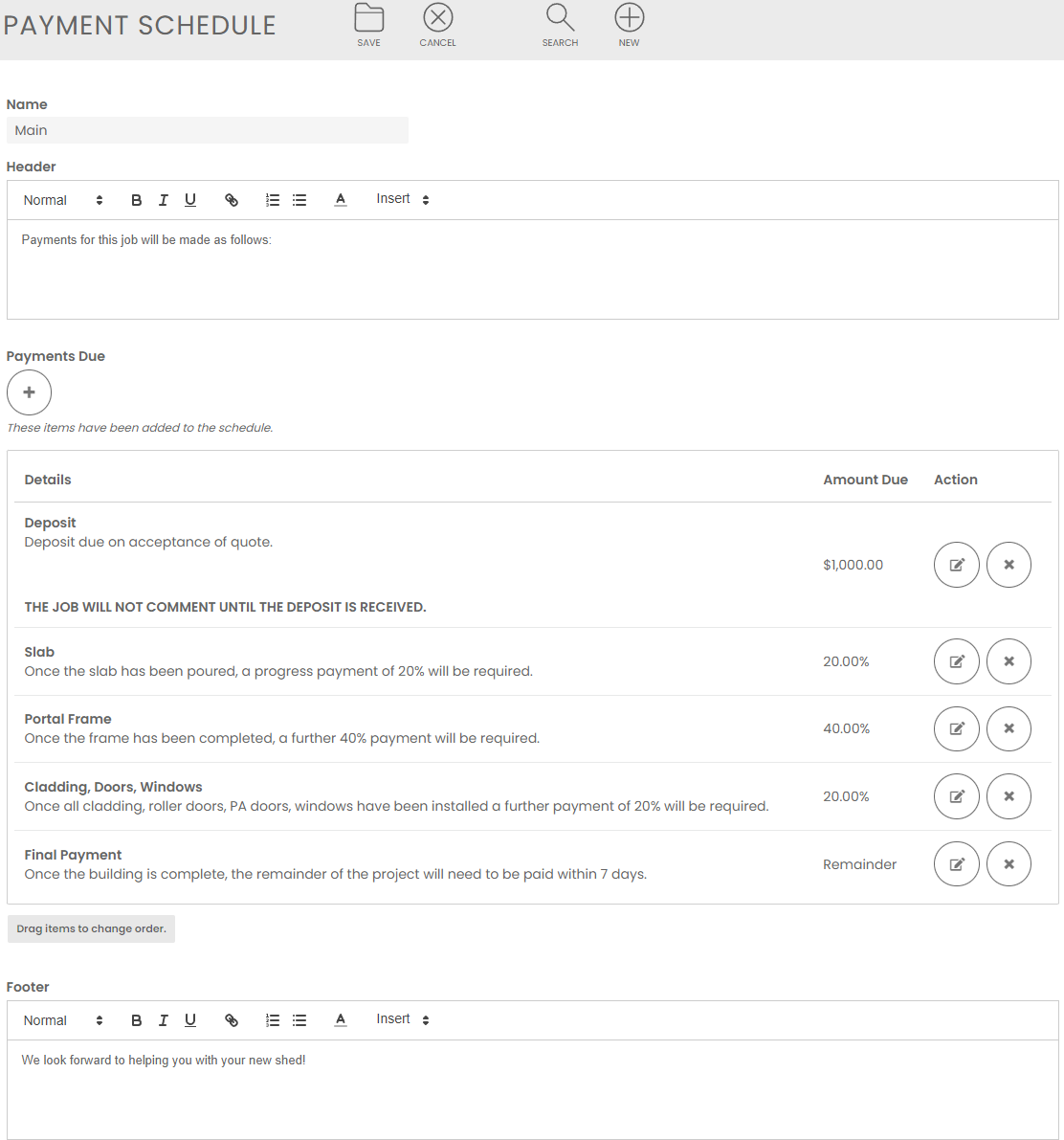Remove the Final Payment item
This screenshot has height=1140, width=1064.
[1009, 864]
